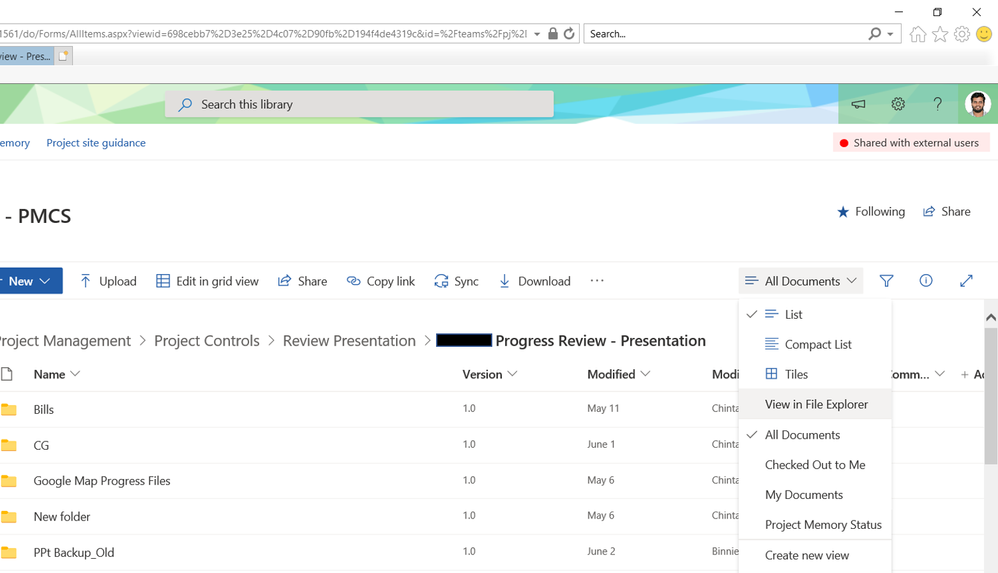Go to Project Controls breadcrumb

coord(207,341)
